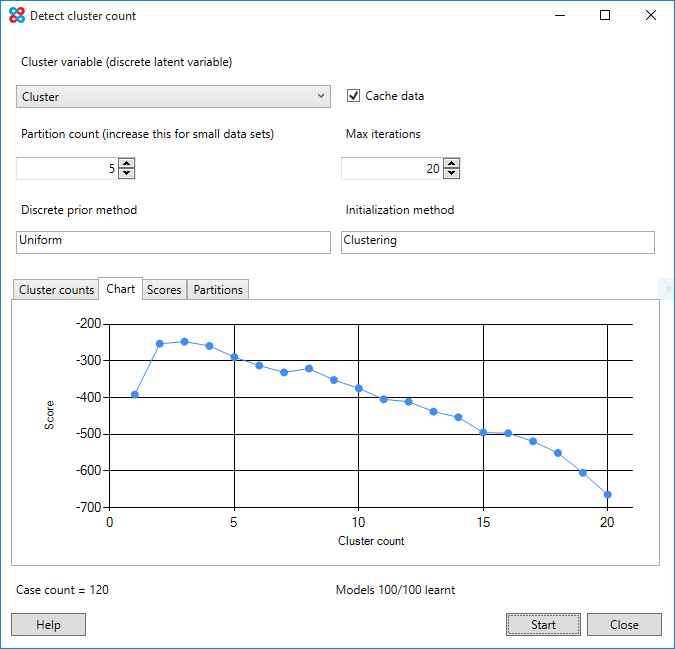Select the Initialization method Clustering field
The image size is (675, 649).
tap(497, 242)
